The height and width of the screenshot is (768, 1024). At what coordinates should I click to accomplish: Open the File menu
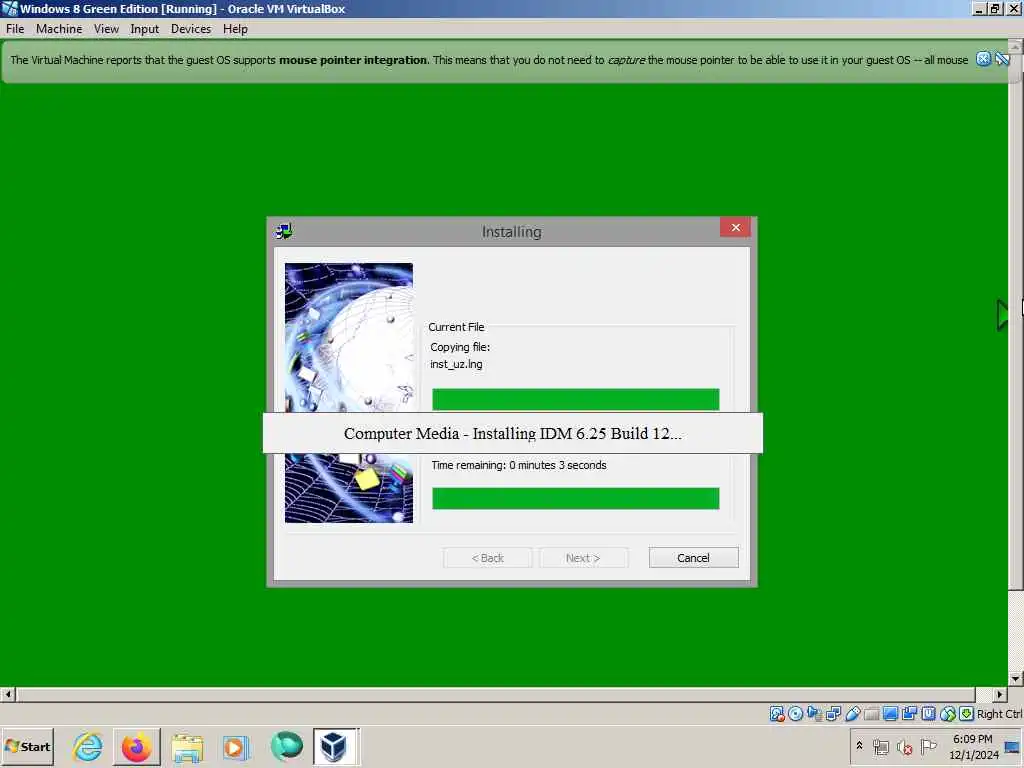pyautogui.click(x=15, y=29)
